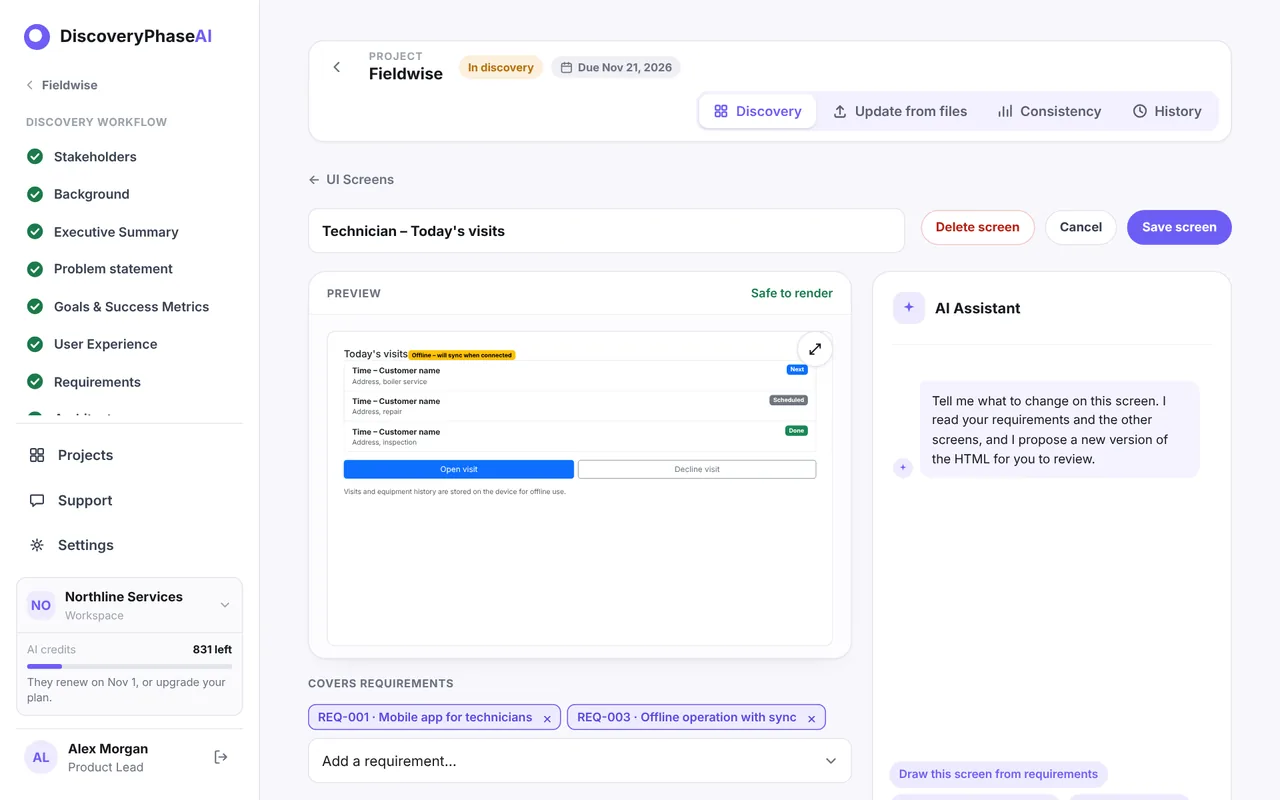Click the Settings gear icon
Image resolution: width=1280 pixels, height=800 pixels.
point(37,545)
